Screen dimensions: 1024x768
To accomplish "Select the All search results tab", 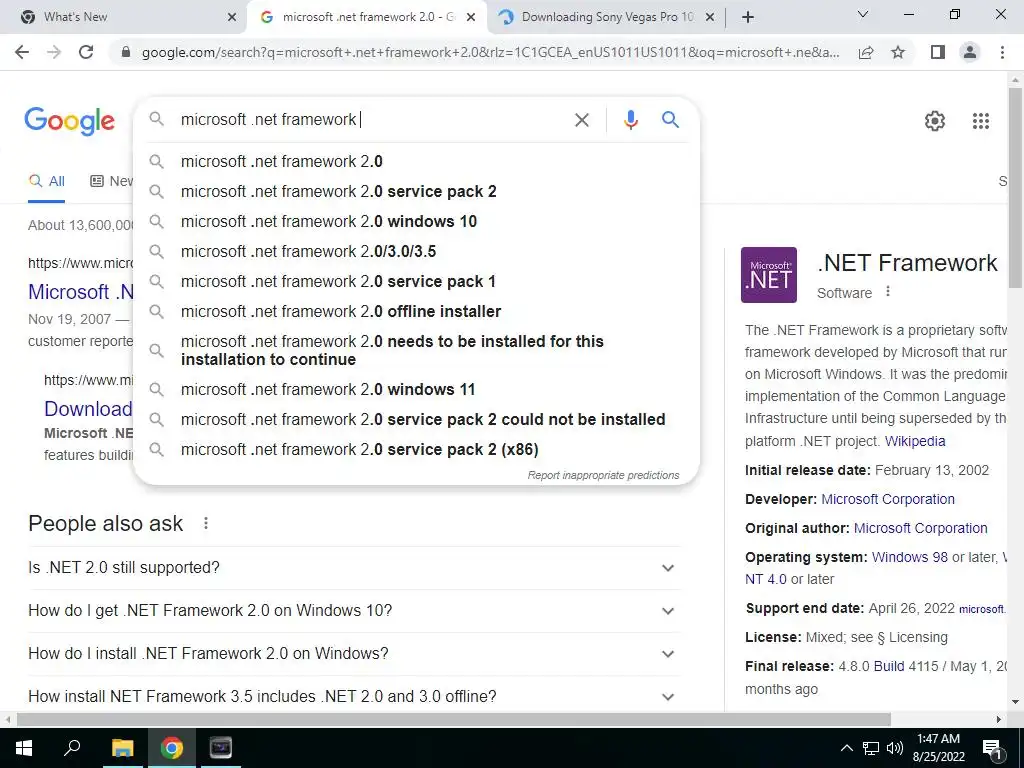I will (x=47, y=181).
